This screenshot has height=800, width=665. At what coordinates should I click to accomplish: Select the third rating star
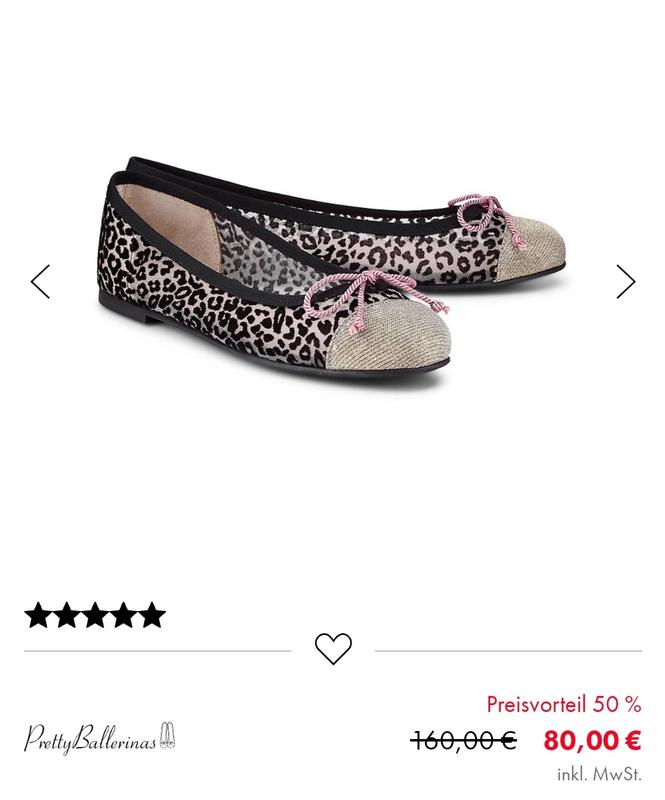pos(95,615)
